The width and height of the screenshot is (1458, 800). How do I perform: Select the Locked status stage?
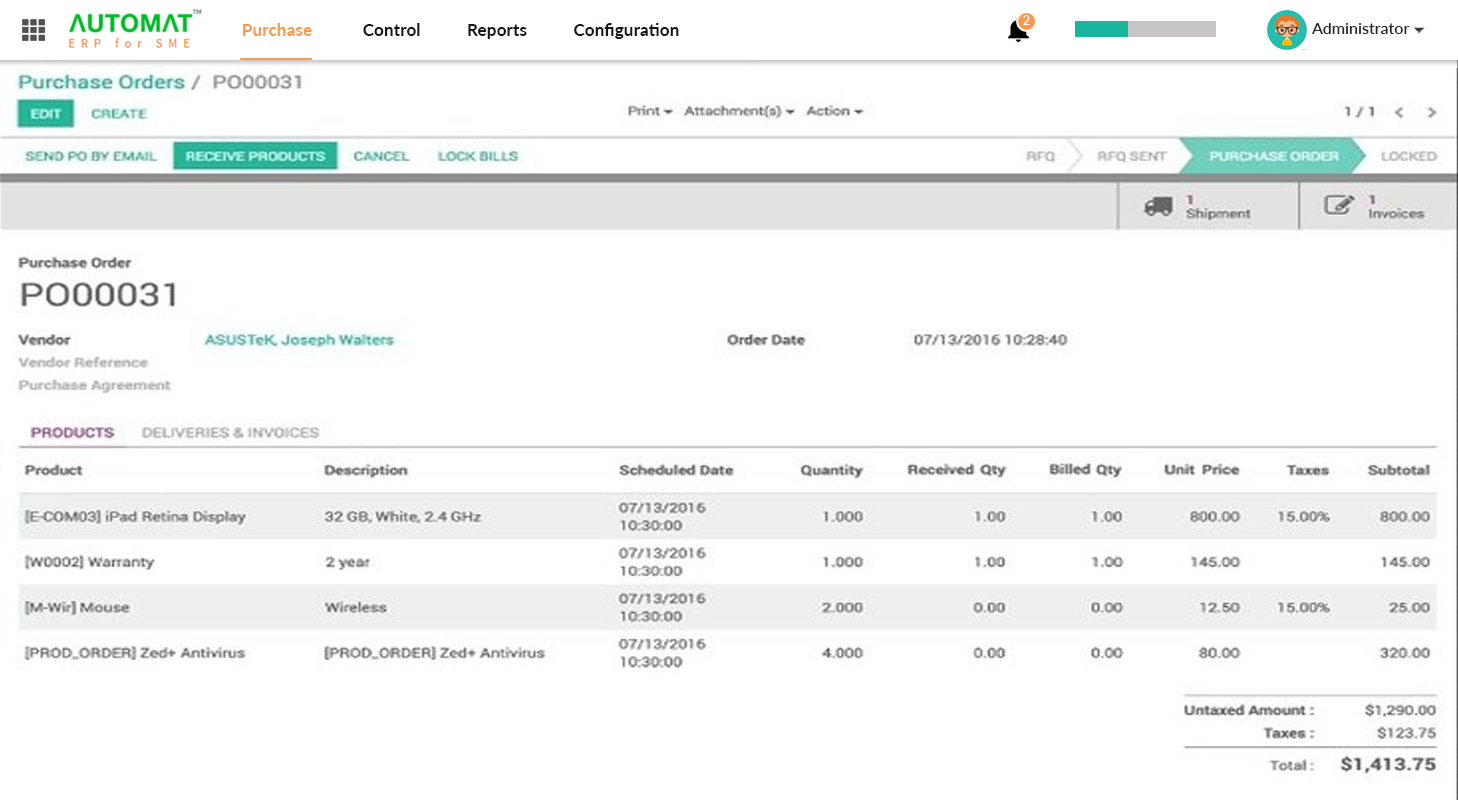[x=1408, y=156]
